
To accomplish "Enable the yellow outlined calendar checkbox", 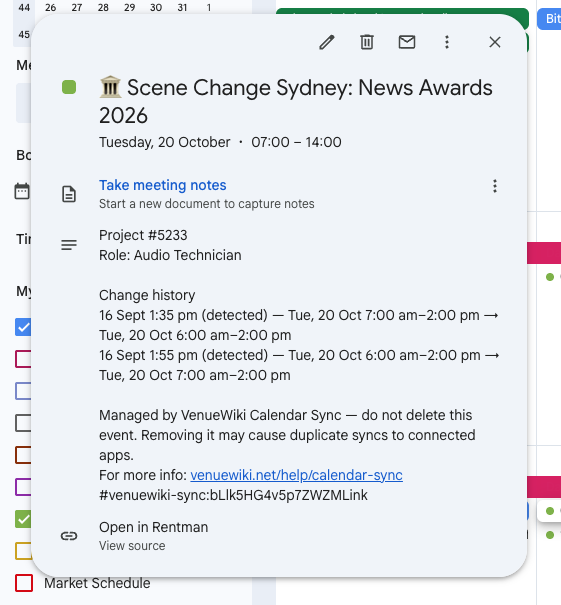I will pos(23,551).
